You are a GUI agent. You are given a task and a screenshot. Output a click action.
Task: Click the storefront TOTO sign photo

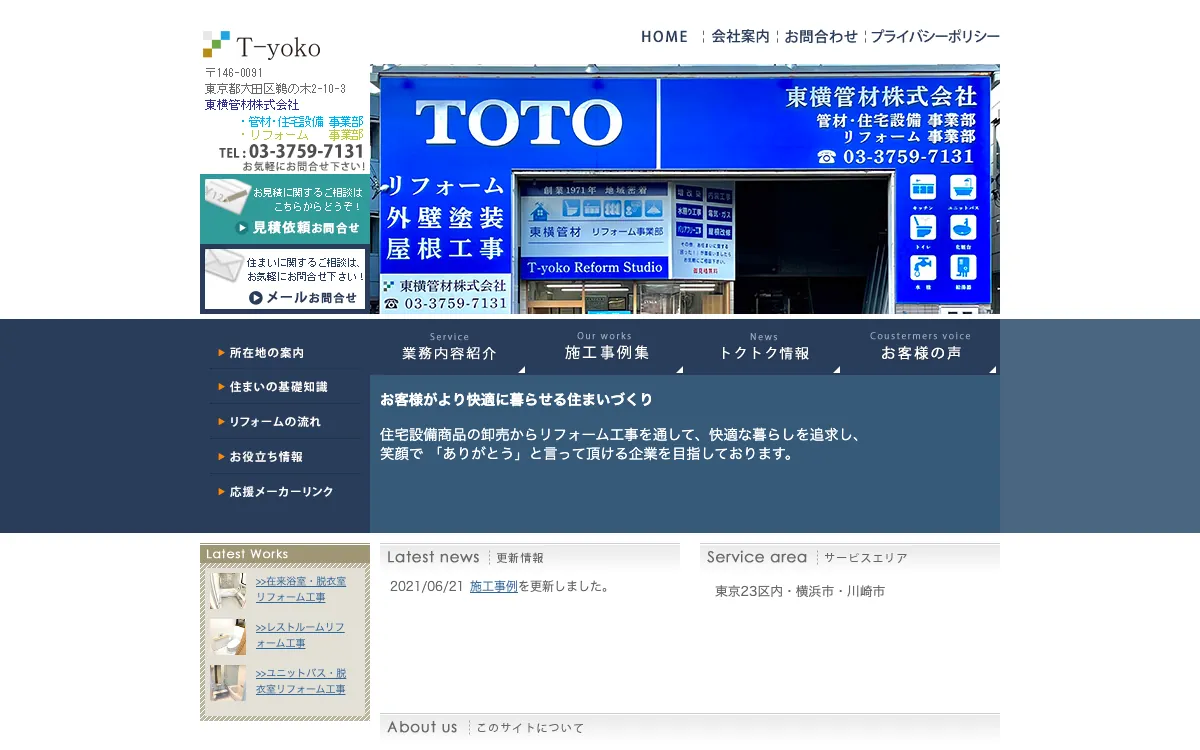point(685,189)
